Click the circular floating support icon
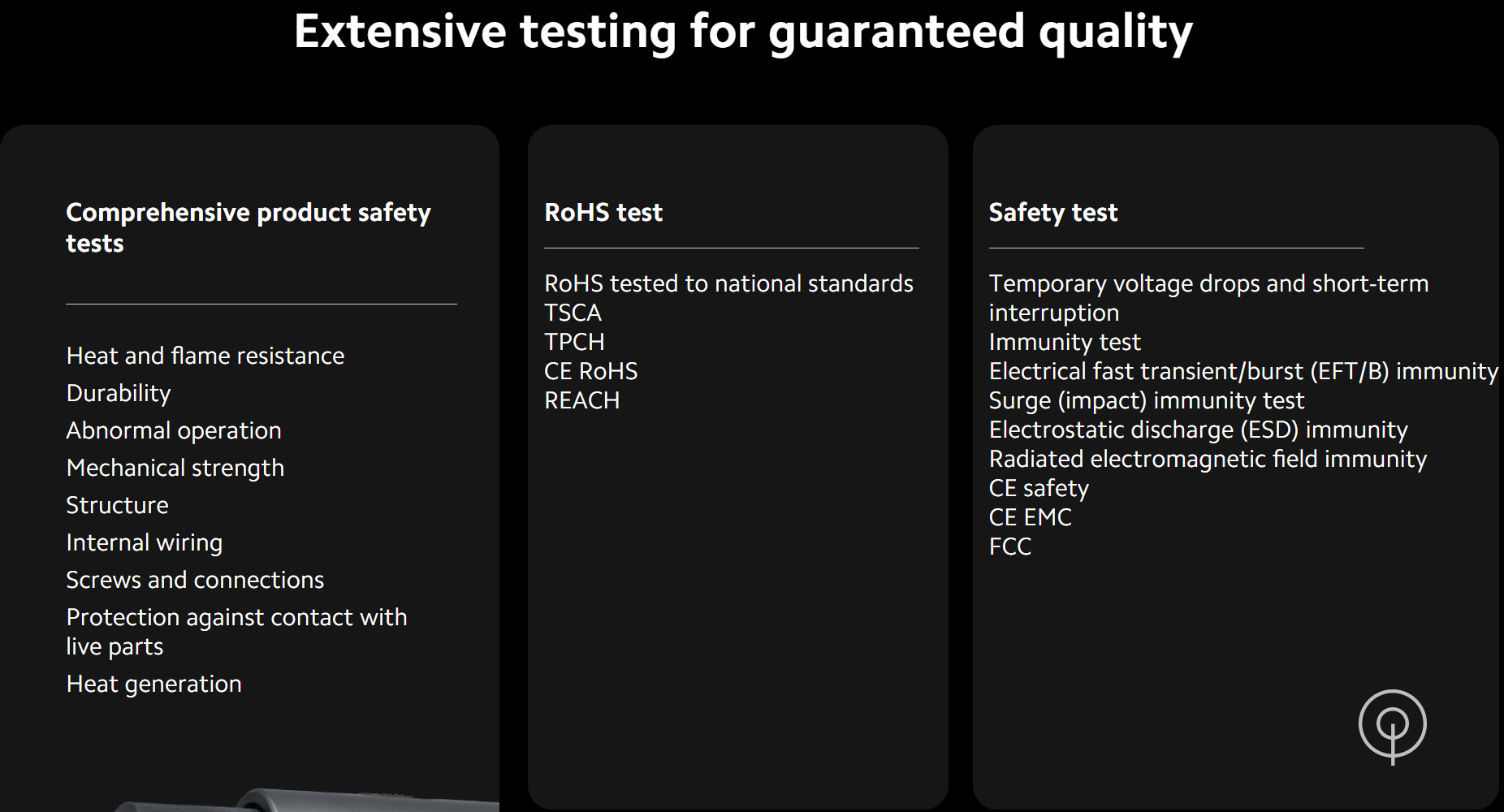The width and height of the screenshot is (1504, 812). coord(1392,724)
